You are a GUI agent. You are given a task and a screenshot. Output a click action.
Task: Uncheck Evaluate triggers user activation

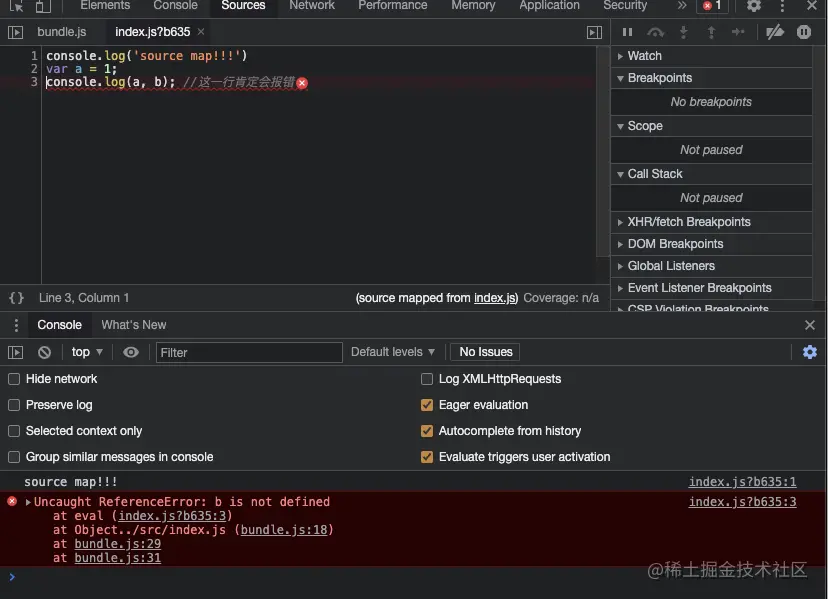427,457
